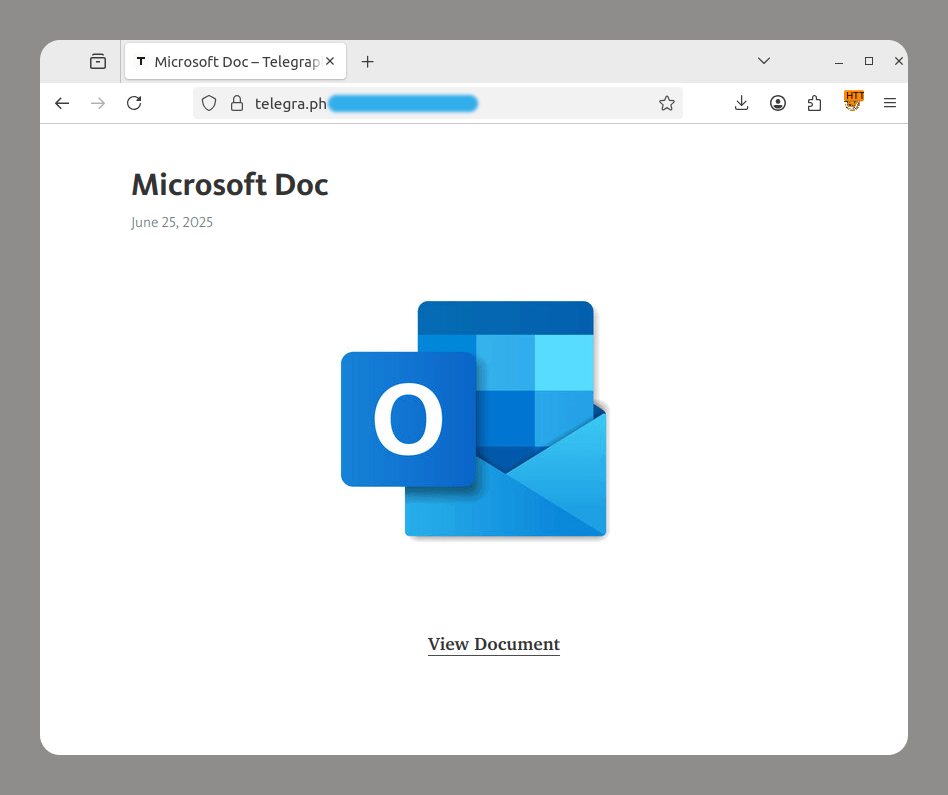Click the June 25, 2025 date text

(x=172, y=222)
